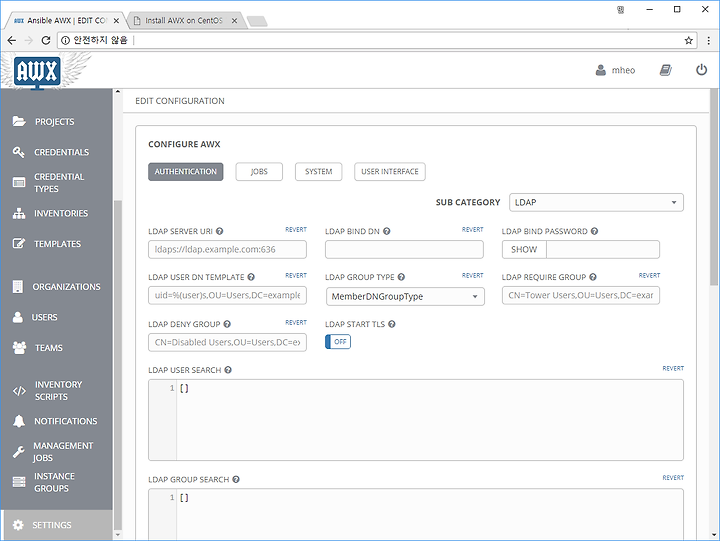Click the logout power icon
This screenshot has height=541, width=720.
click(x=701, y=70)
